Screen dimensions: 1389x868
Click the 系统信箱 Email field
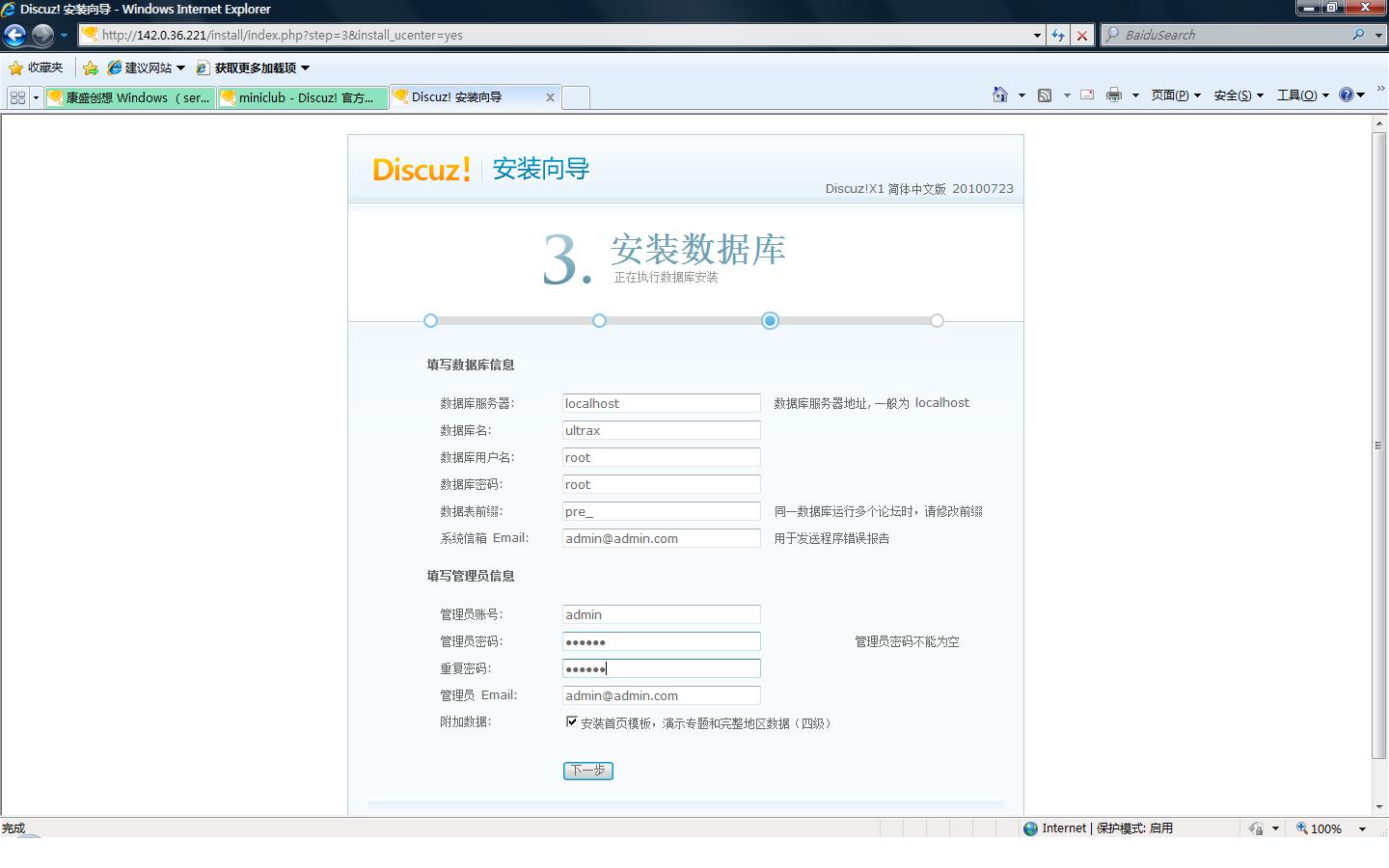[x=662, y=538]
